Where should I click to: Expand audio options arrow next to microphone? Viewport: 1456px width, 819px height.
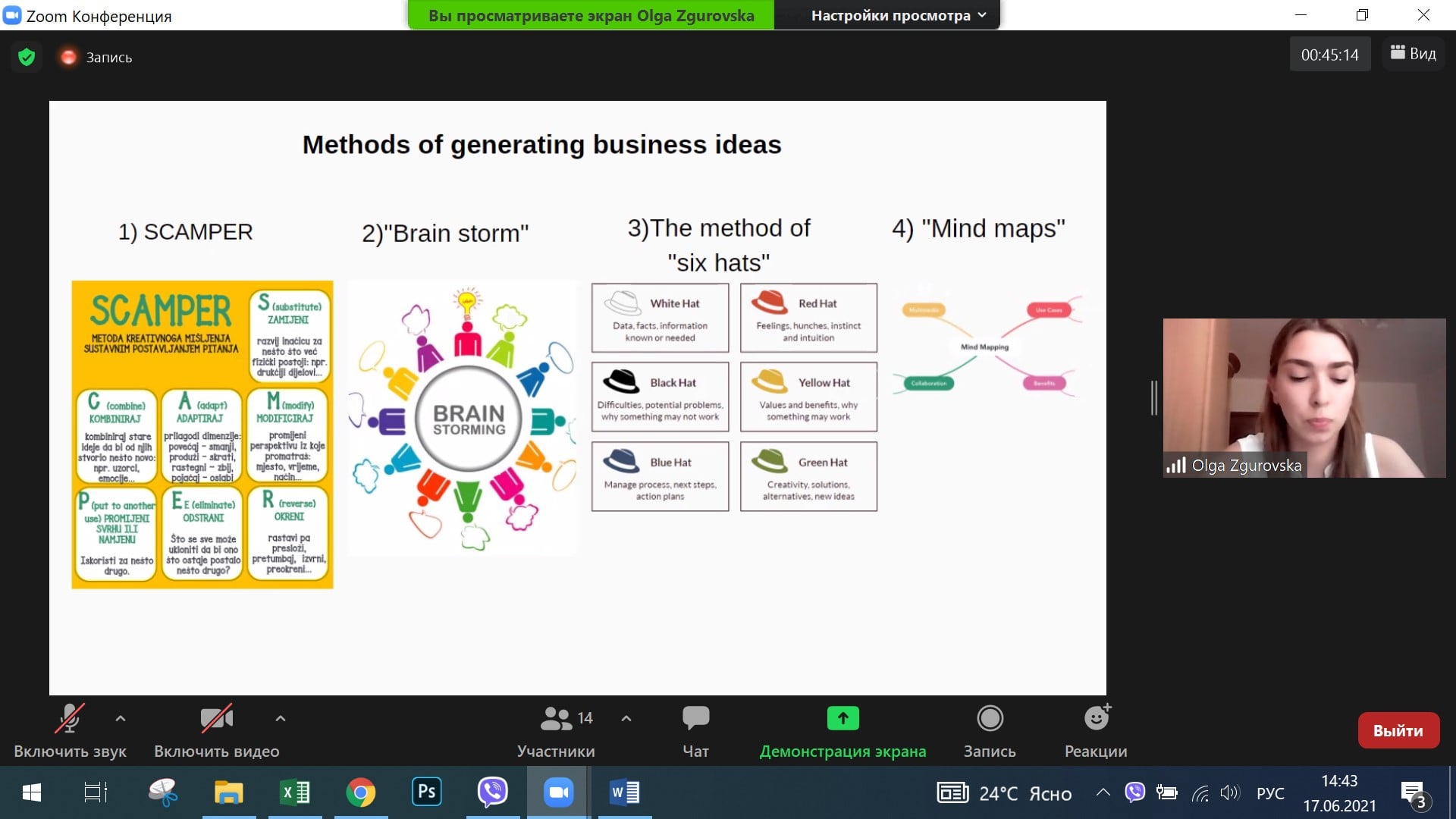pyautogui.click(x=121, y=718)
